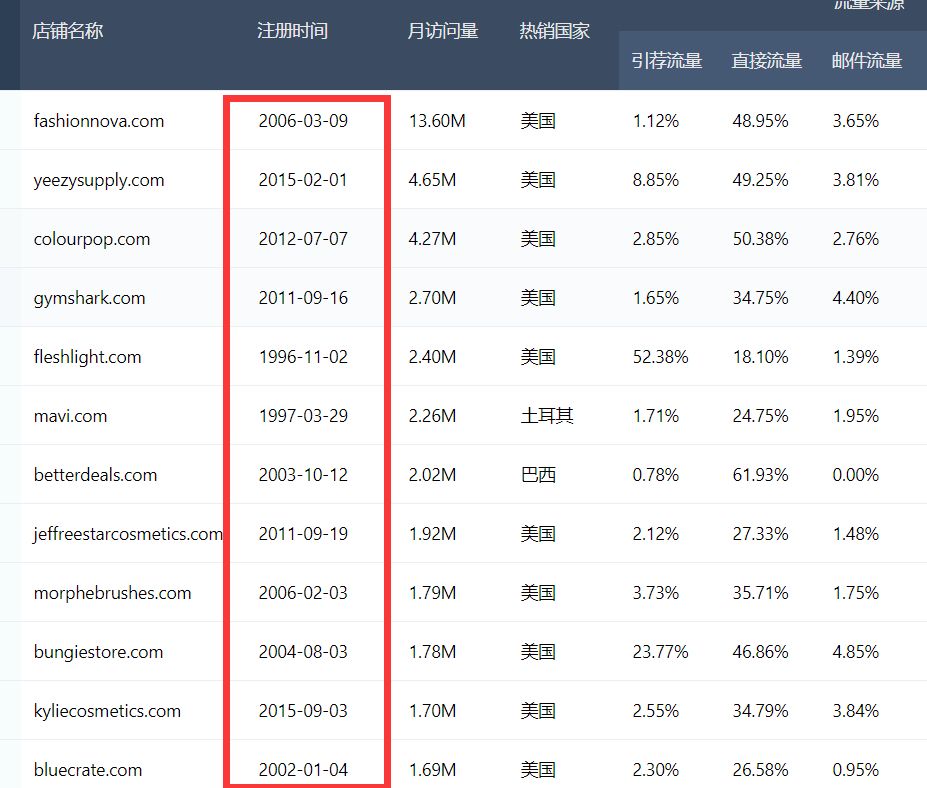Click the 引荐流量 column header
Viewport: 927px width, 788px height.
(x=666, y=60)
